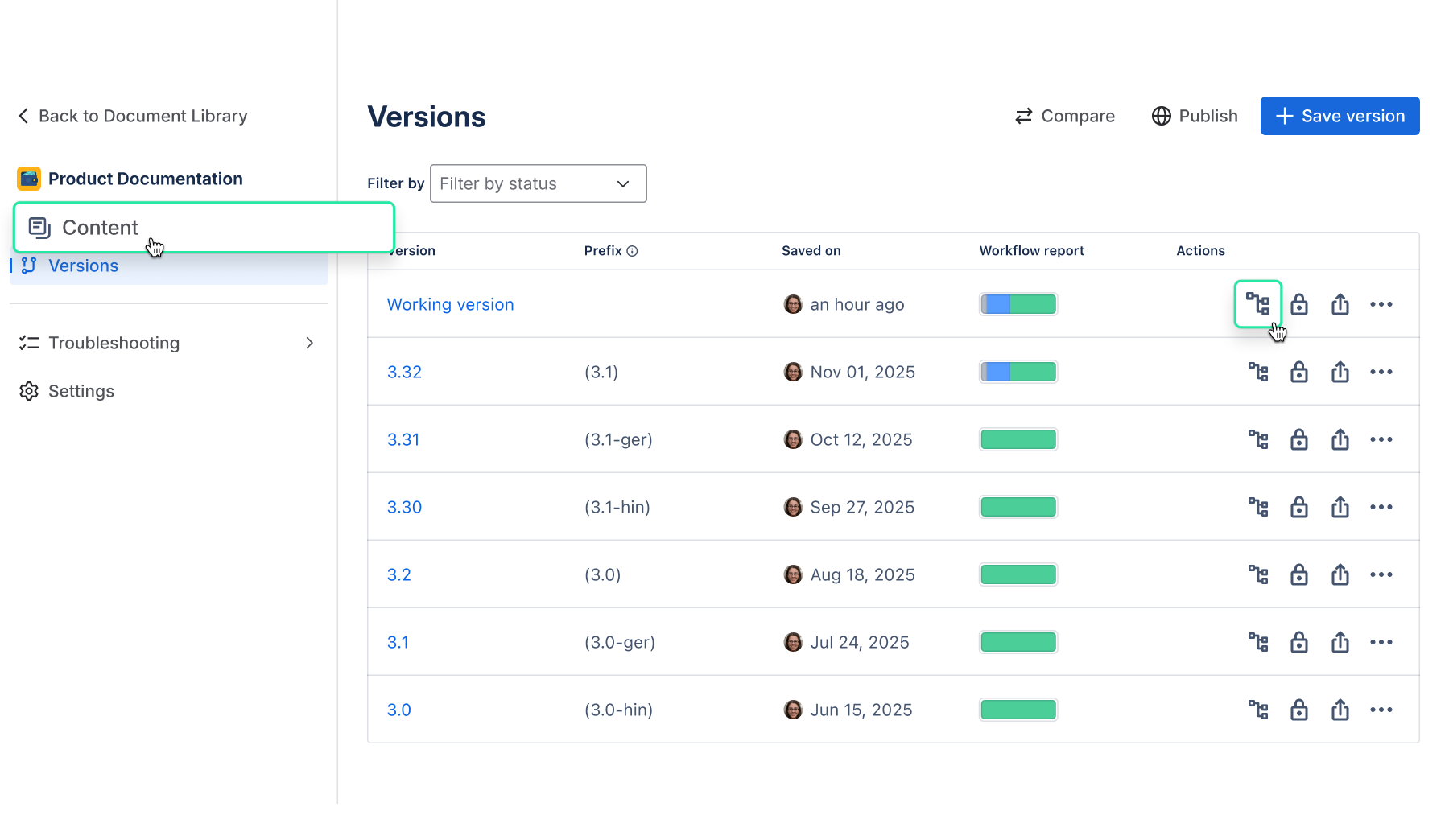View the info tooltip next to Prefix
This screenshot has height=840, width=1449.
(x=633, y=250)
